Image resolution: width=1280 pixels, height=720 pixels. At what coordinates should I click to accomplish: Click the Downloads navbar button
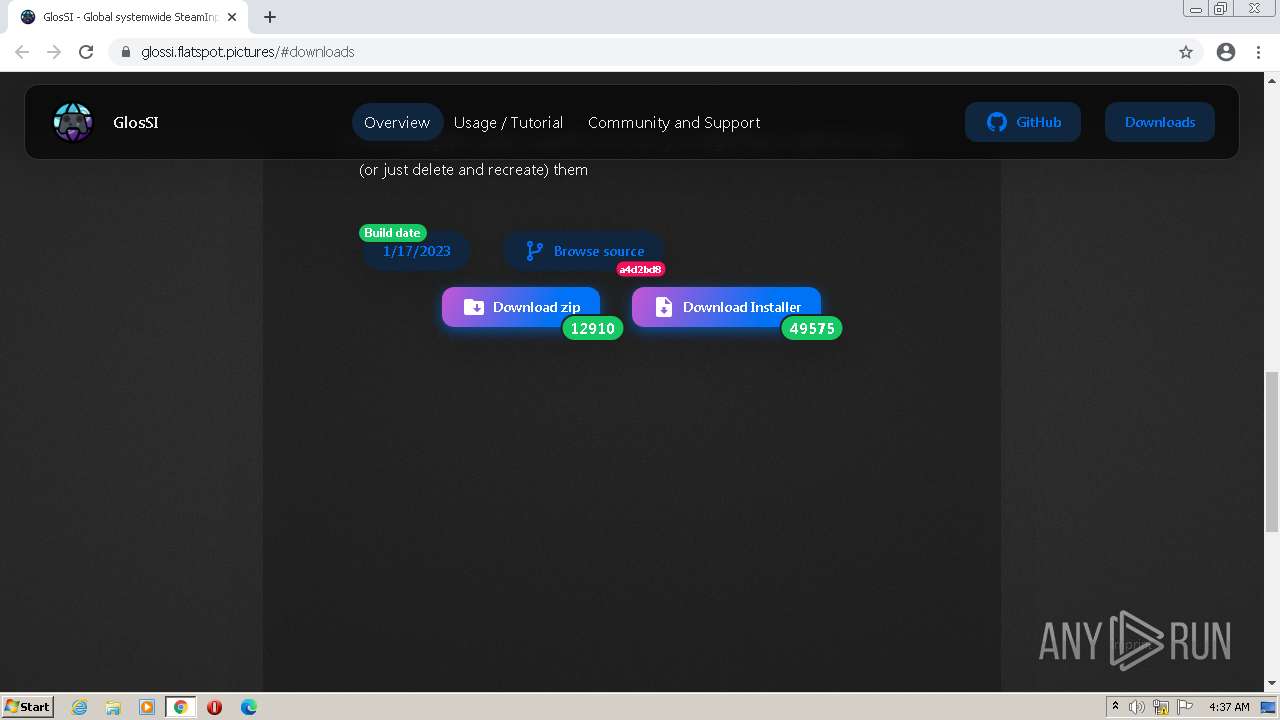point(1160,122)
